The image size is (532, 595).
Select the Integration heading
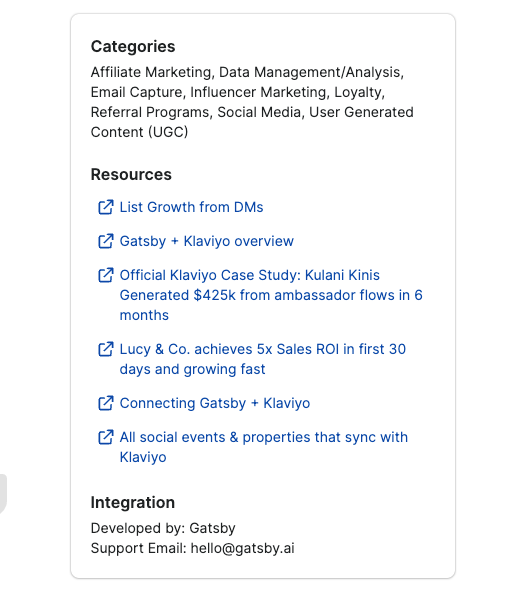coord(132,502)
